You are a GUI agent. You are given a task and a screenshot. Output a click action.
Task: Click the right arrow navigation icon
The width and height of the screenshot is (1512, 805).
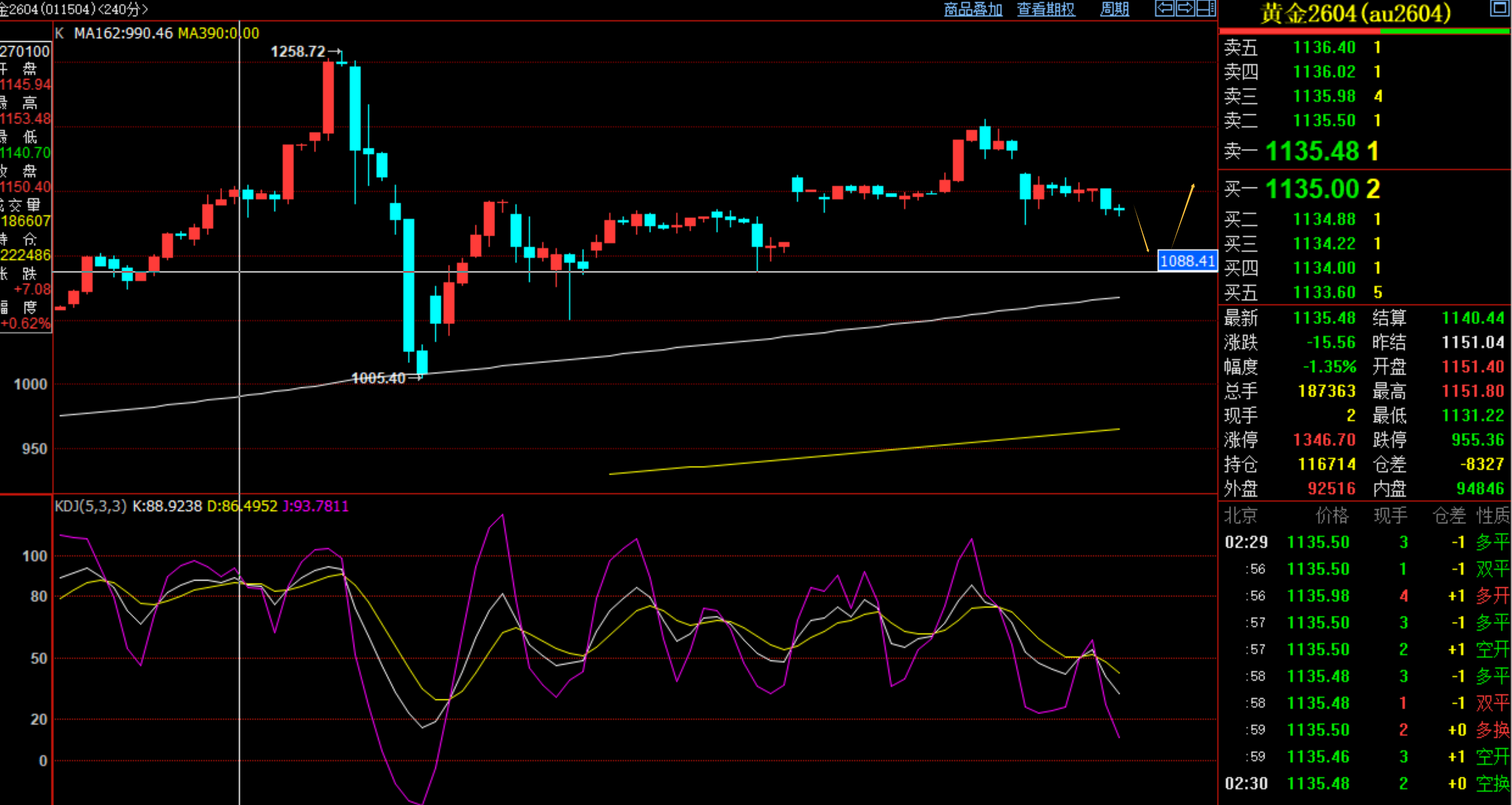(1185, 8)
